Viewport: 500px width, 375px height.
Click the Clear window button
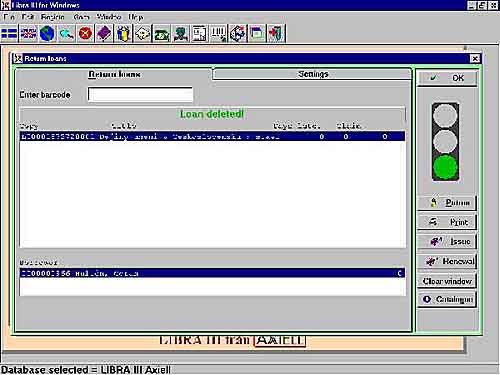coord(447,281)
